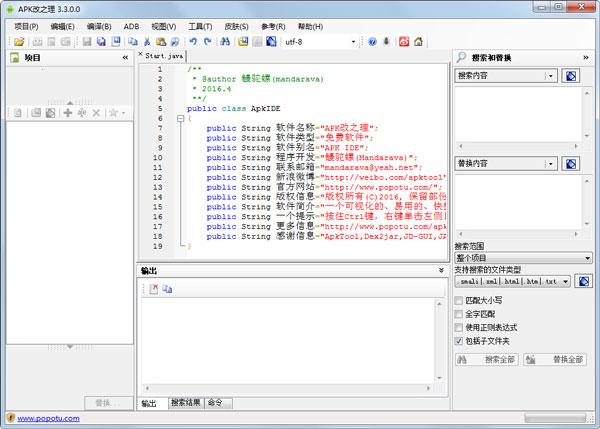Screen dimensions: 600x429
Task: Open the 项目(P) menu
Action: (x=26, y=26)
